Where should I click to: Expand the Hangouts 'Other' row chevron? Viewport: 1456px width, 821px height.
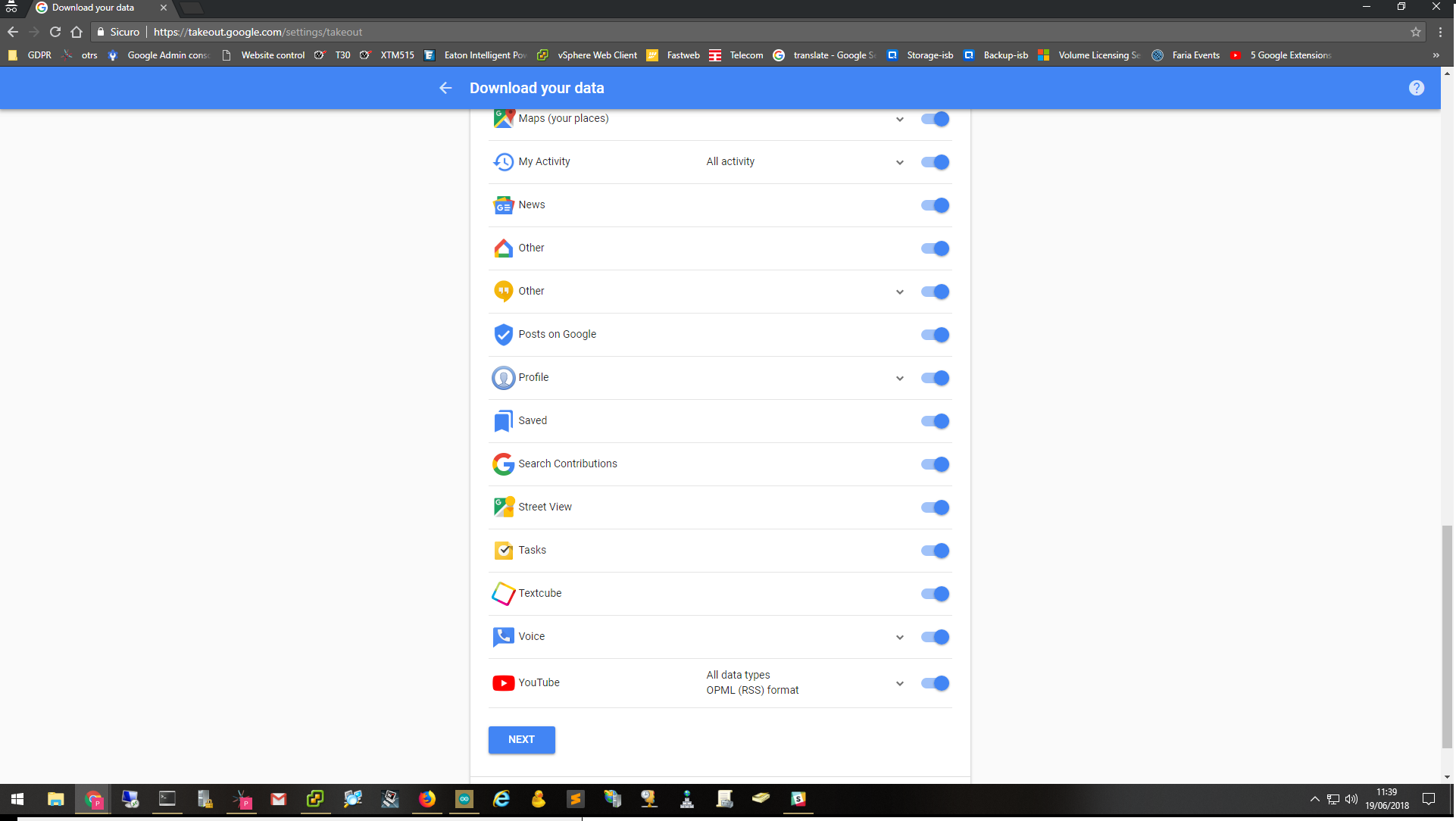coord(899,292)
